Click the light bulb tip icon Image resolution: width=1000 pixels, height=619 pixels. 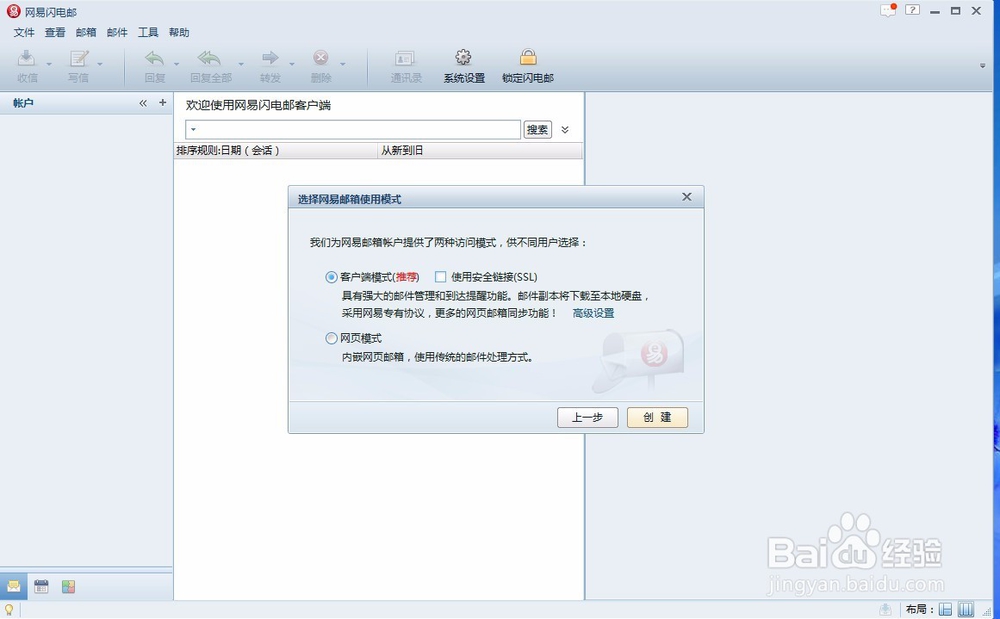[x=9, y=610]
